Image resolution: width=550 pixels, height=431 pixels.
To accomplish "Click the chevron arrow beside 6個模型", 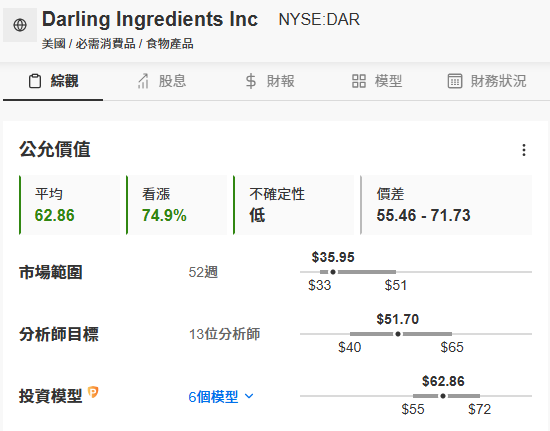I will [x=249, y=396].
